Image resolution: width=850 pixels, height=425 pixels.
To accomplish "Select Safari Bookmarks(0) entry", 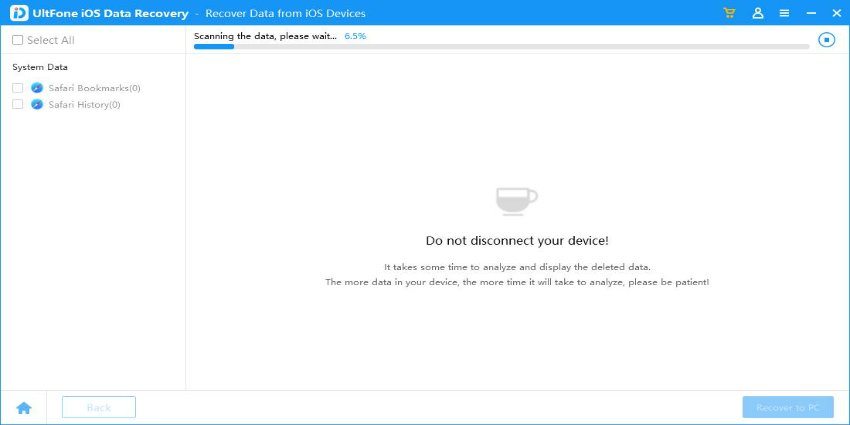I will tap(94, 88).
